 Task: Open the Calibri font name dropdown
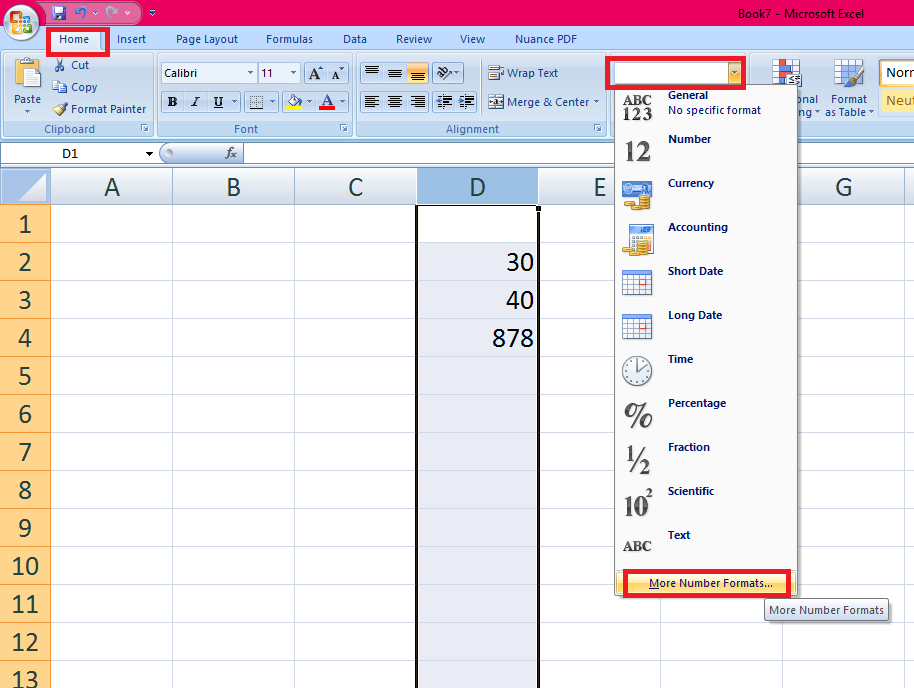click(x=250, y=72)
